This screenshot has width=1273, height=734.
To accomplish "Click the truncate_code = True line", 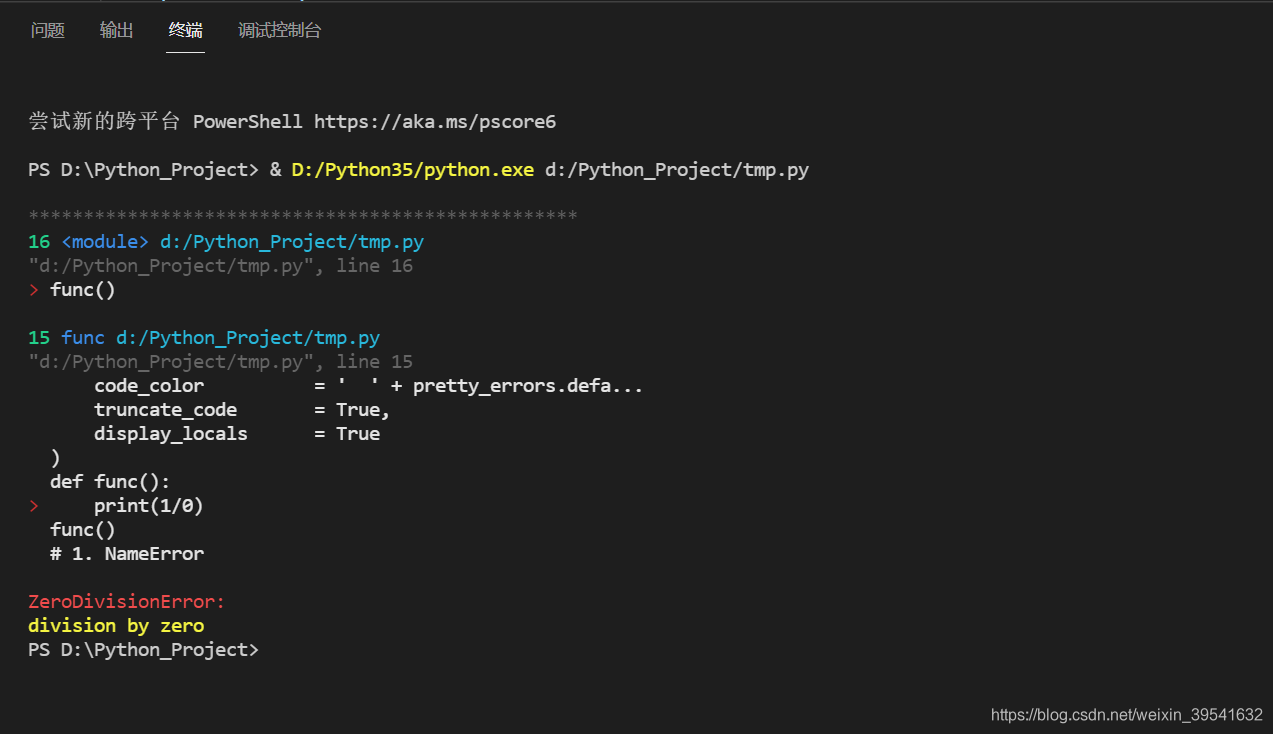I will click(242, 410).
